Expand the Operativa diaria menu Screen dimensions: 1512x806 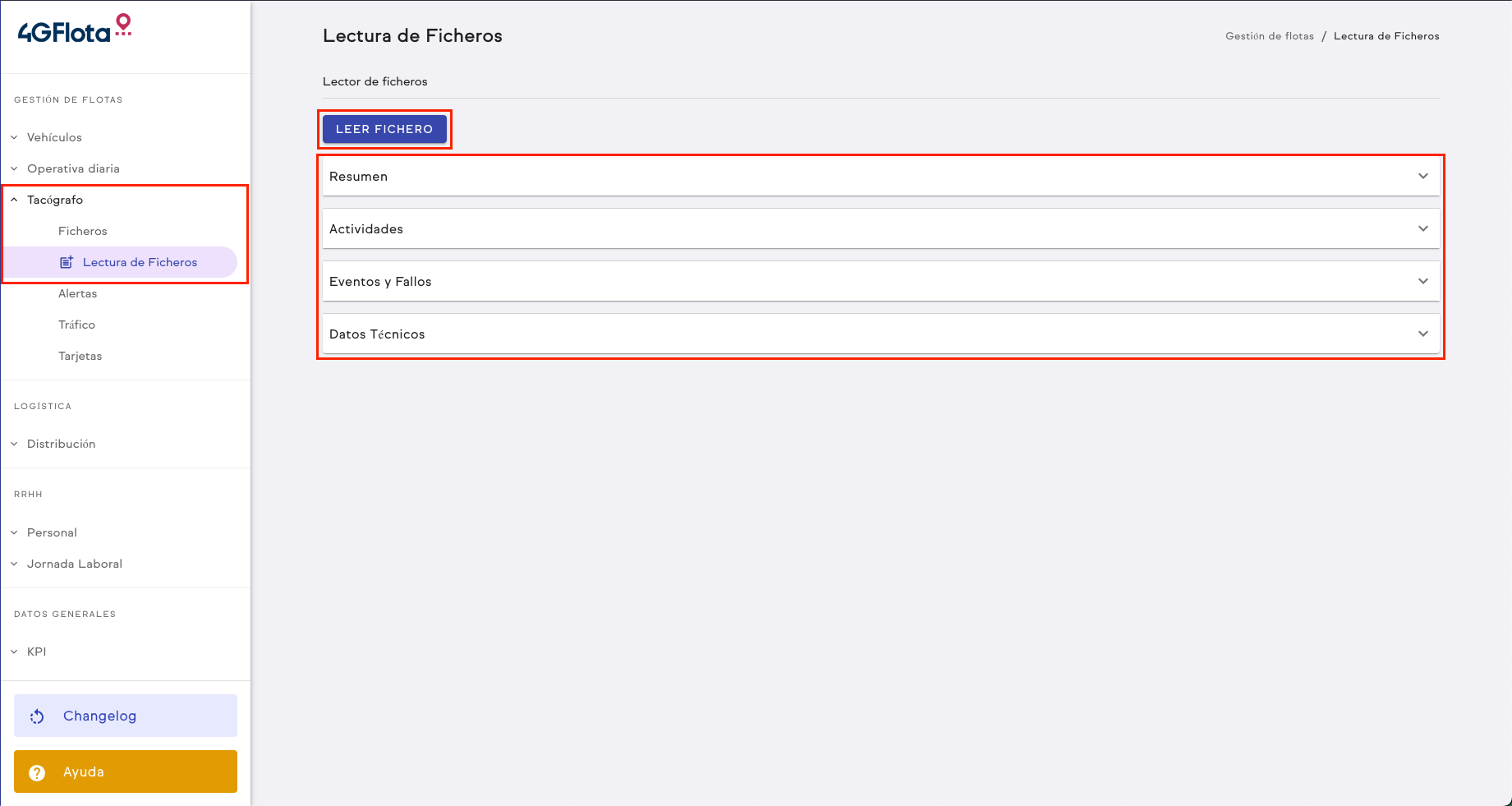[73, 168]
